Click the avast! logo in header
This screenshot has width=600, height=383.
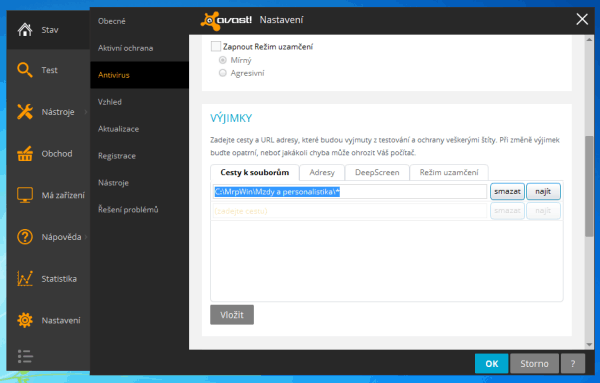pyautogui.click(x=226, y=20)
